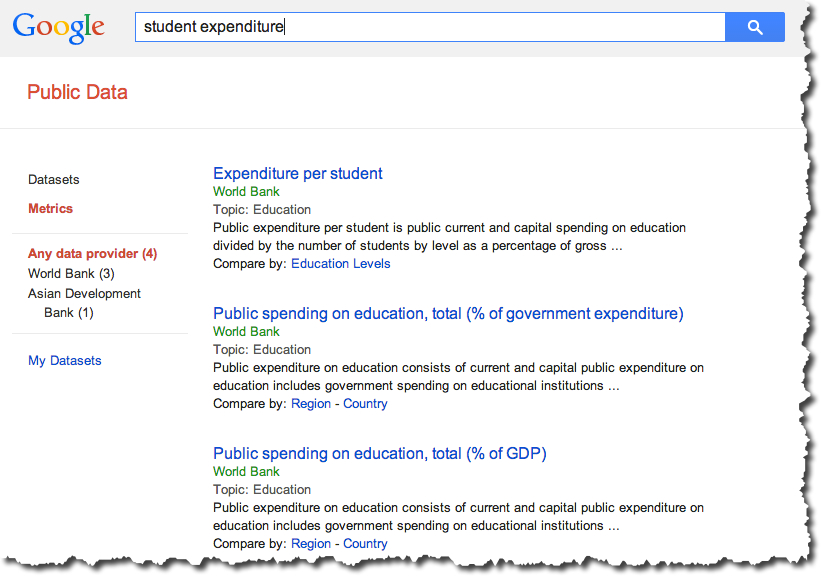Filter by Asian Development Bank (1)
821x576 pixels.
(x=84, y=303)
